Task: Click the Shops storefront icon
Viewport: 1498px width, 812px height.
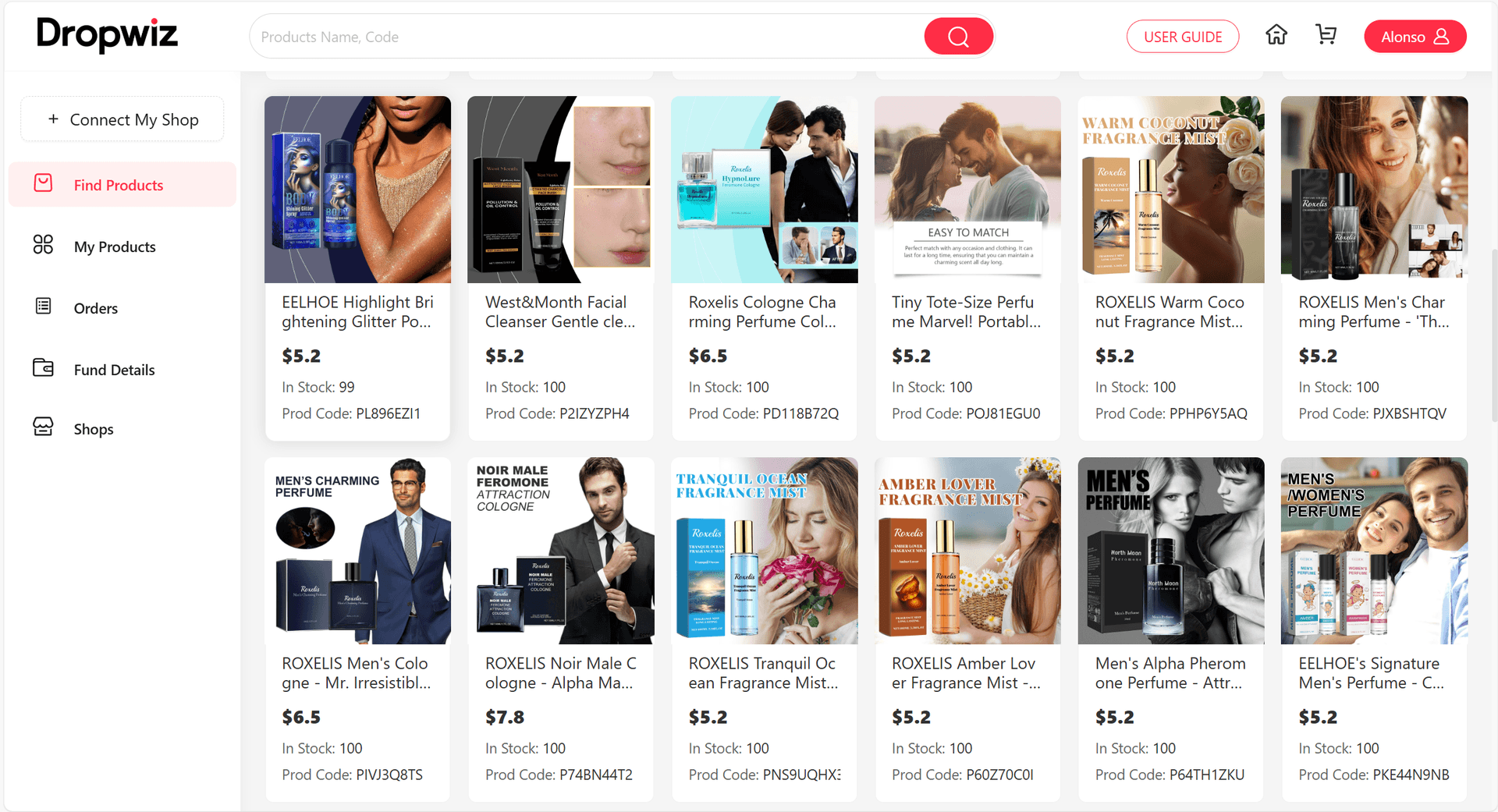Action: tap(44, 427)
